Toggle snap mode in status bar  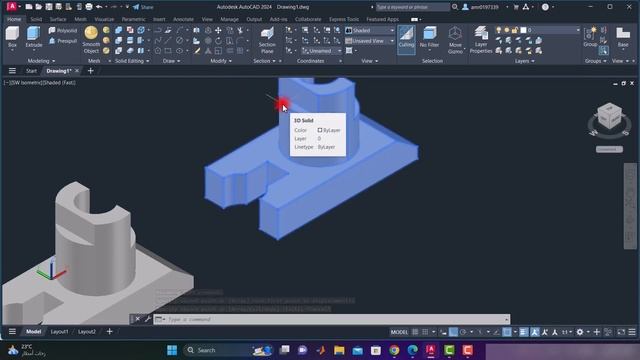425,332
